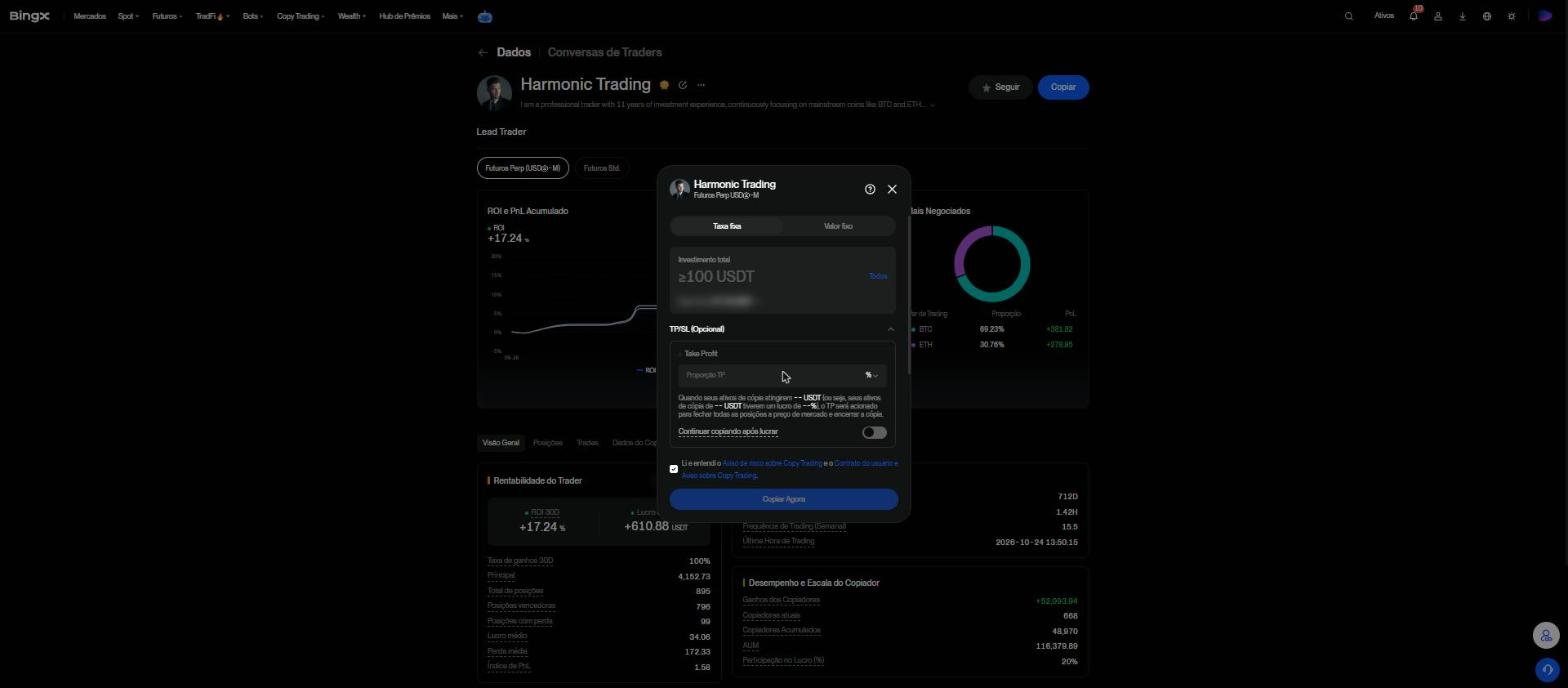This screenshot has width=1568, height=688.
Task: Click the Investimento total amount field
Action: click(x=770, y=276)
